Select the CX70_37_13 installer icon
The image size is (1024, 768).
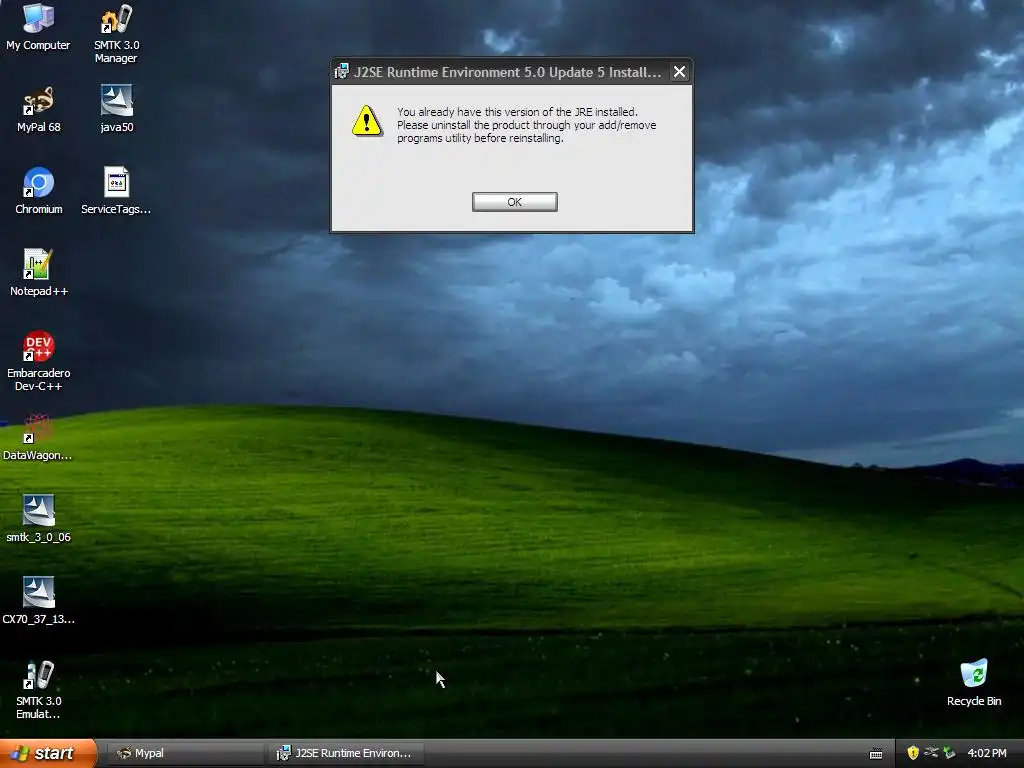point(39,601)
